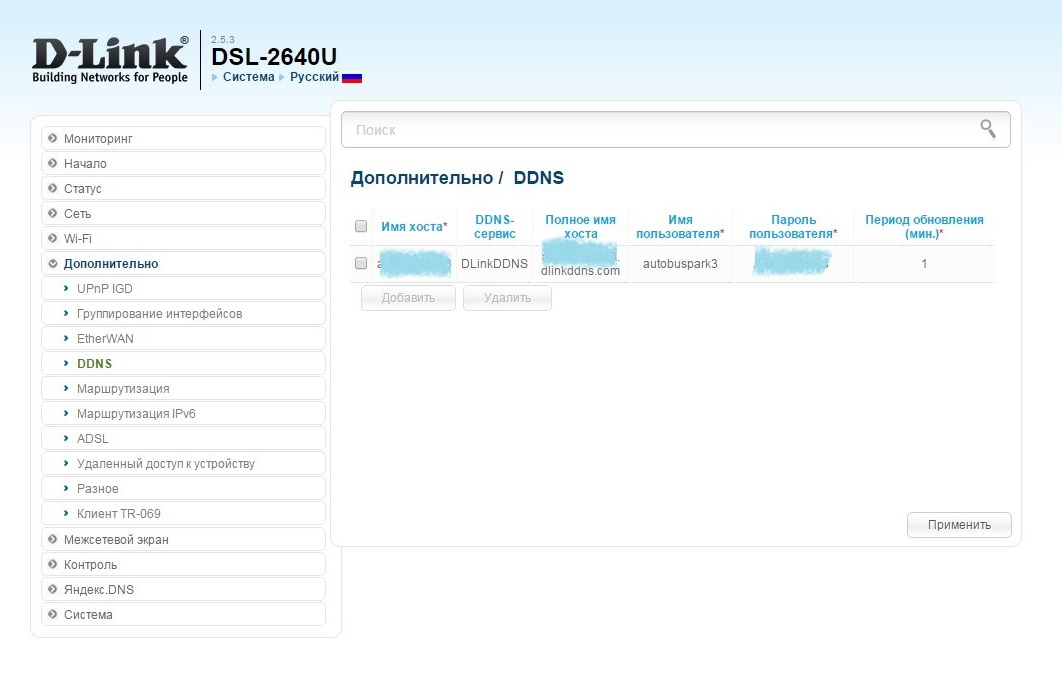Screen dimensions: 1062x692
Task: Open the Система dropdown in header
Action: tap(248, 77)
